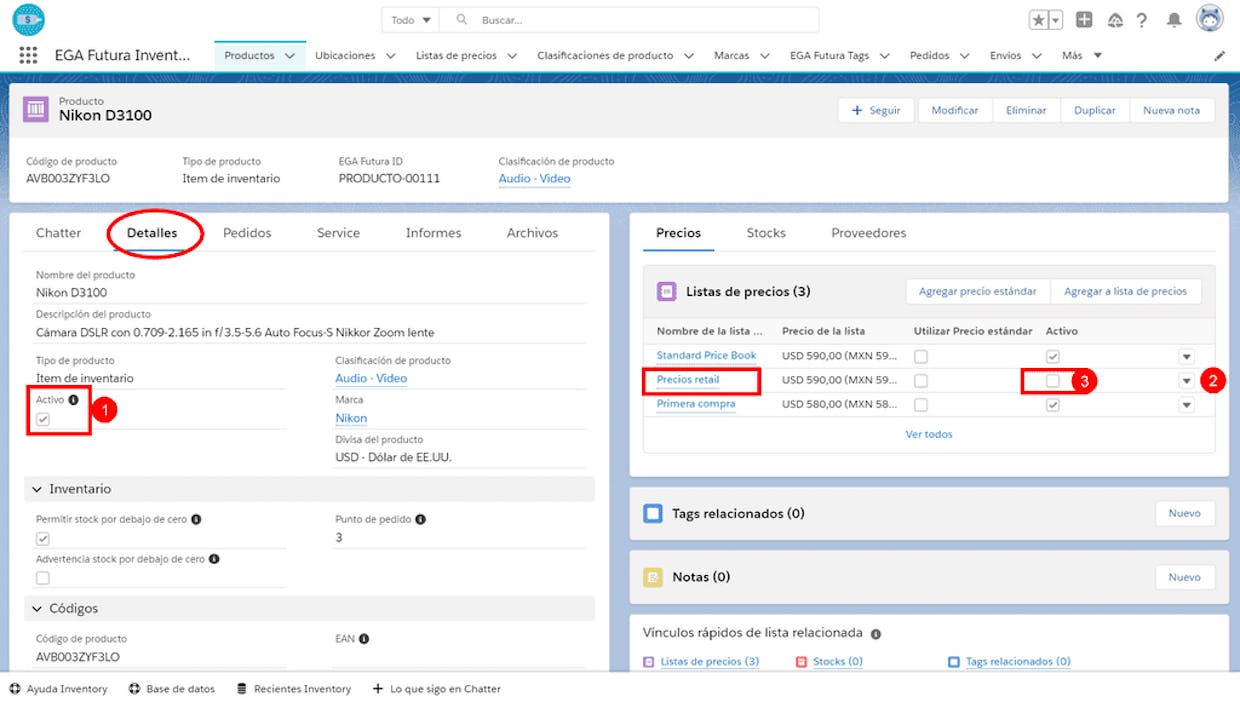1240x702 pixels.
Task: Open the Primera compra price list link
Action: click(x=696, y=404)
